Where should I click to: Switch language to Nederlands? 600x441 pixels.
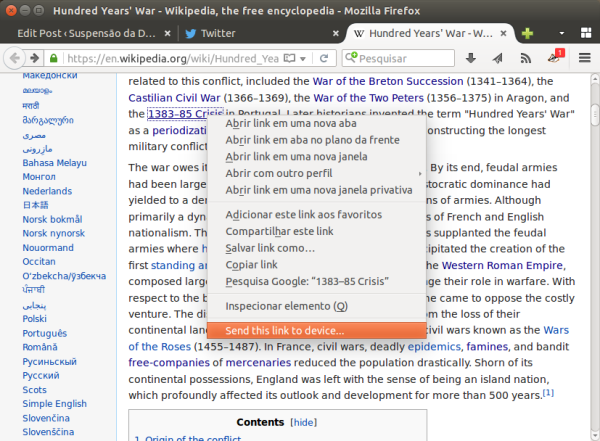coord(47,191)
